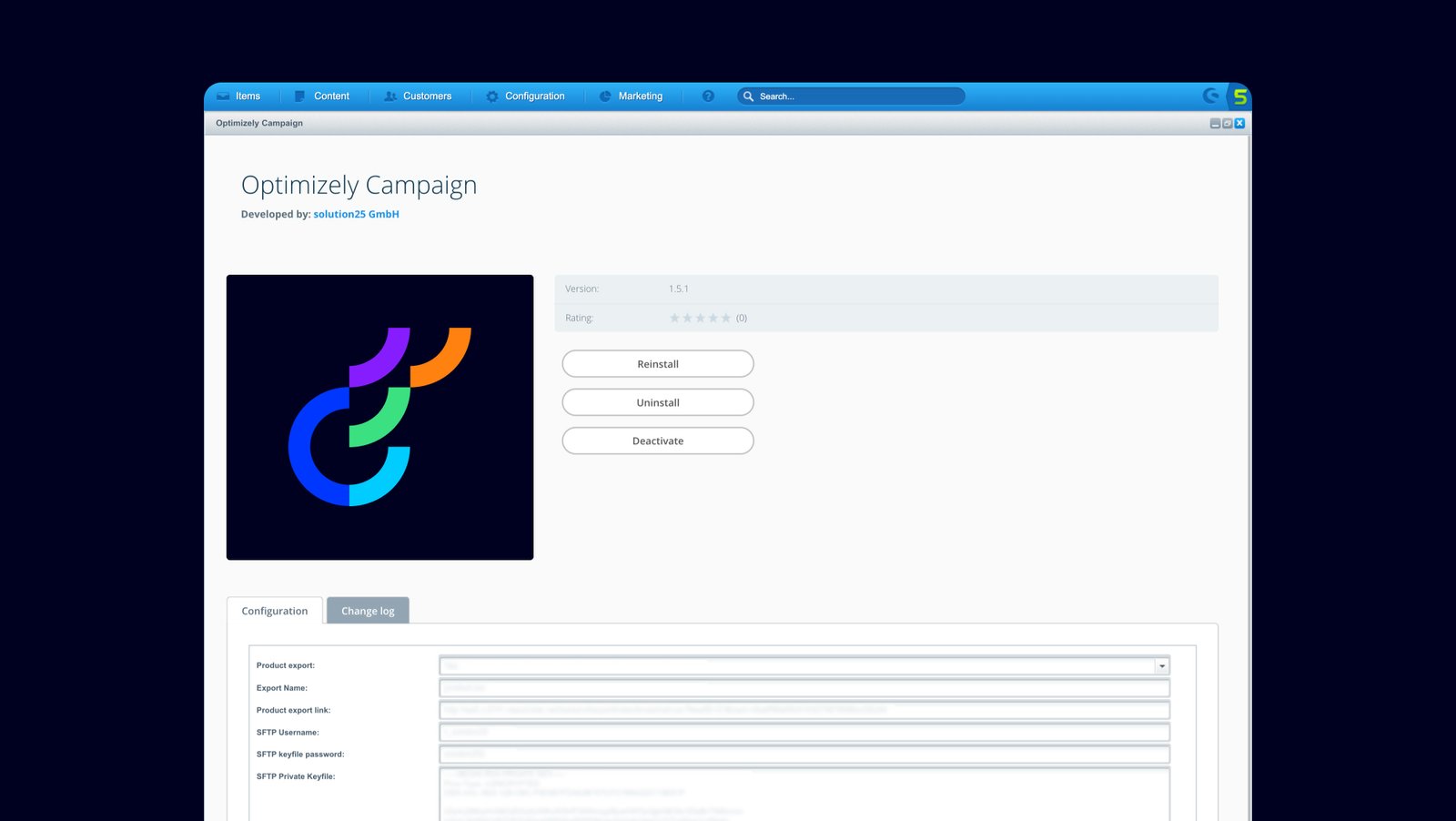Maximize the Optimizely Campaign window
This screenshot has width=1456, height=821.
[x=1227, y=124]
